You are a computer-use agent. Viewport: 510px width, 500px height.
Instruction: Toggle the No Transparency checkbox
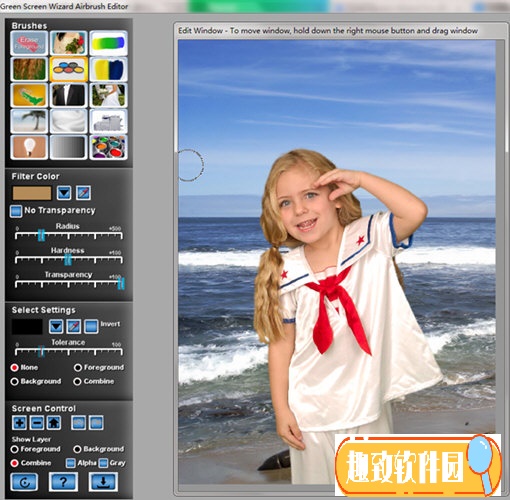pos(16,211)
